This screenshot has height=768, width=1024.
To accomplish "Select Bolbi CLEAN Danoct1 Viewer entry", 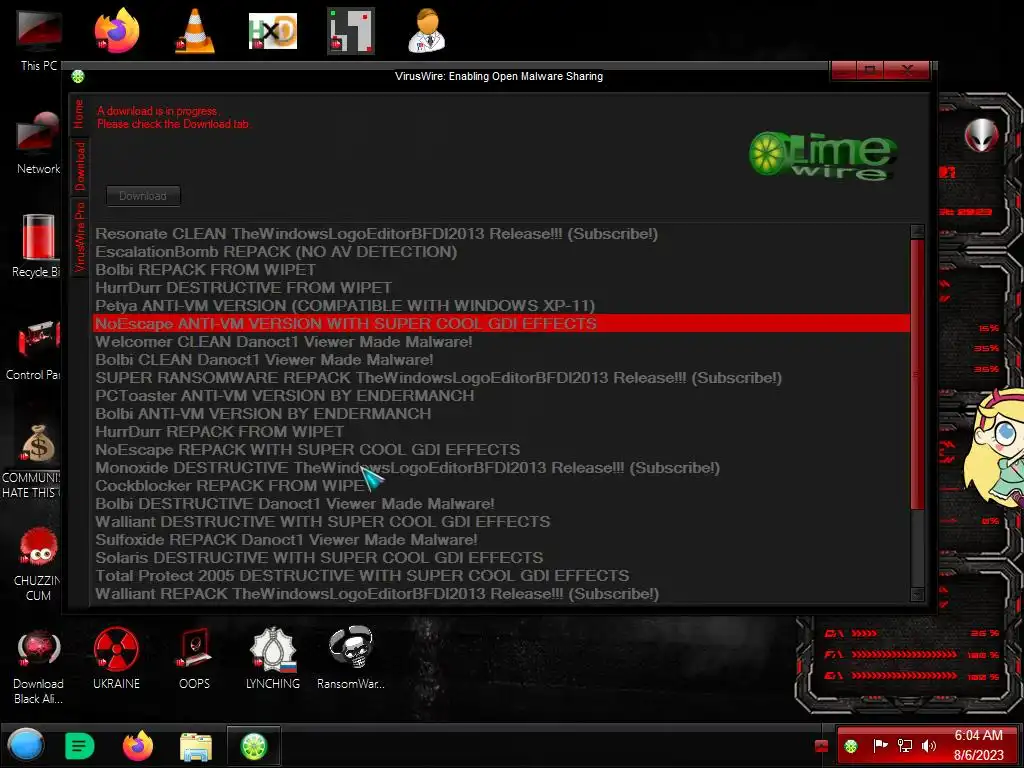I will (502, 360).
